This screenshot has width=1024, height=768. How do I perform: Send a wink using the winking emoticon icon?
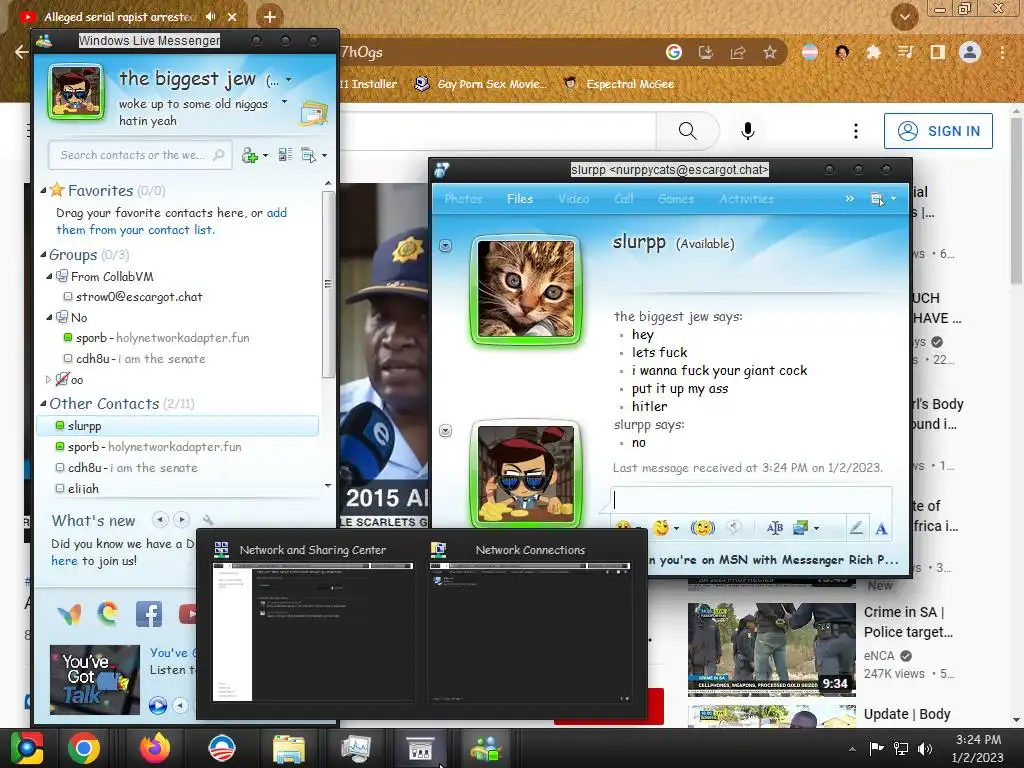pyautogui.click(x=662, y=527)
